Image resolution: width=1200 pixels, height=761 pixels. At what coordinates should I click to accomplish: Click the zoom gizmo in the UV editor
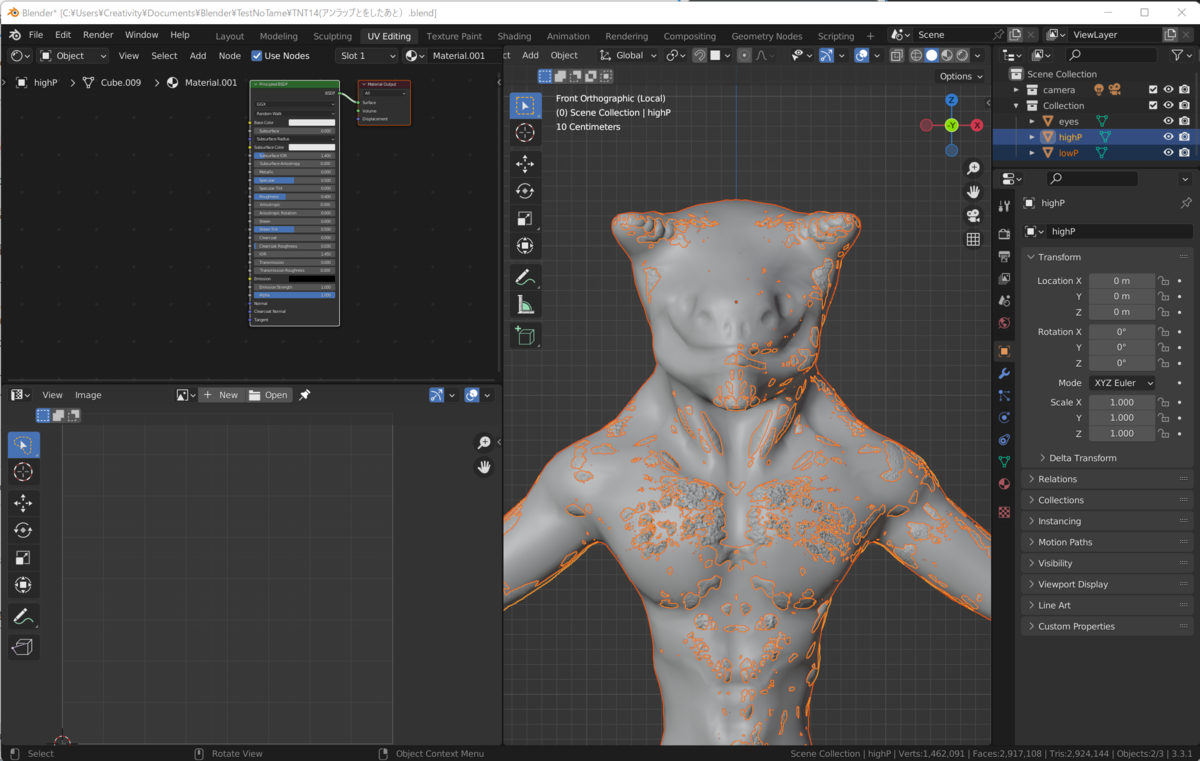pyautogui.click(x=484, y=443)
